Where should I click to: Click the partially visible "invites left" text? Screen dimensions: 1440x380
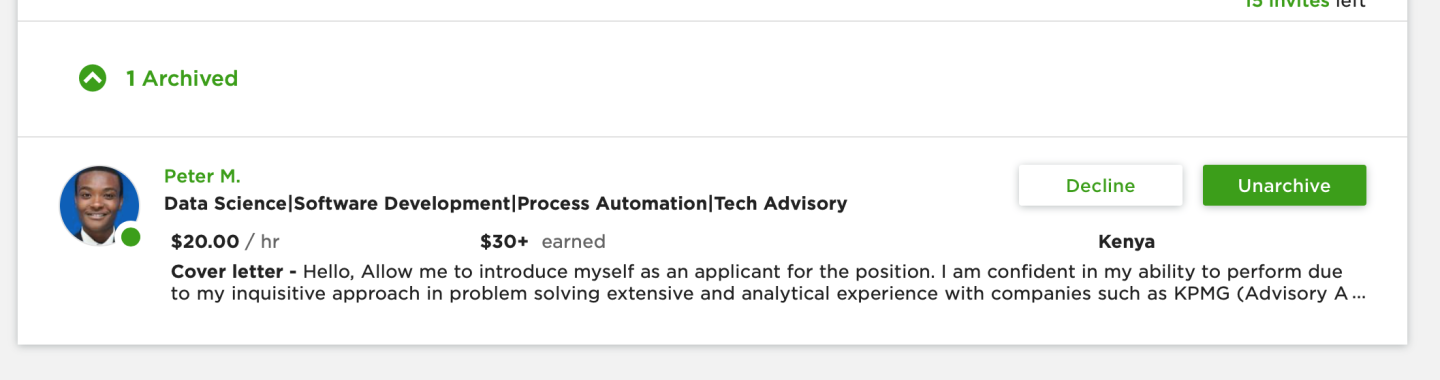(x=1305, y=4)
